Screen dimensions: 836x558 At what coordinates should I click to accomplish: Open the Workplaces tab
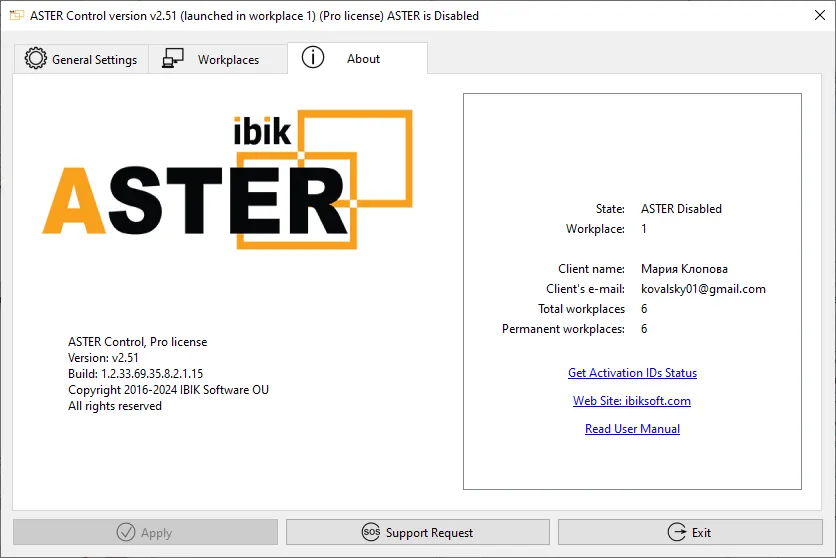(x=228, y=60)
